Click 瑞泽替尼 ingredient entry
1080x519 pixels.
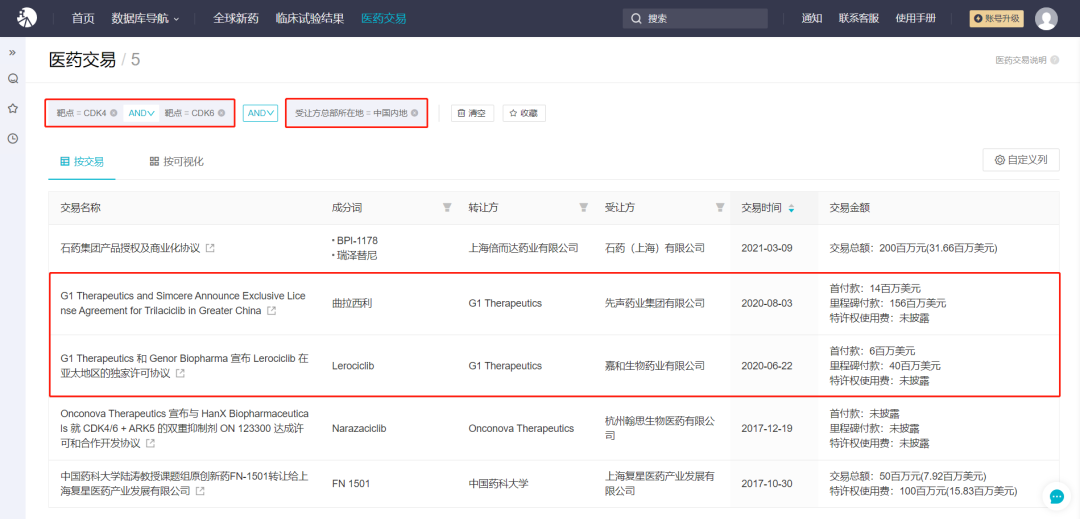357,255
